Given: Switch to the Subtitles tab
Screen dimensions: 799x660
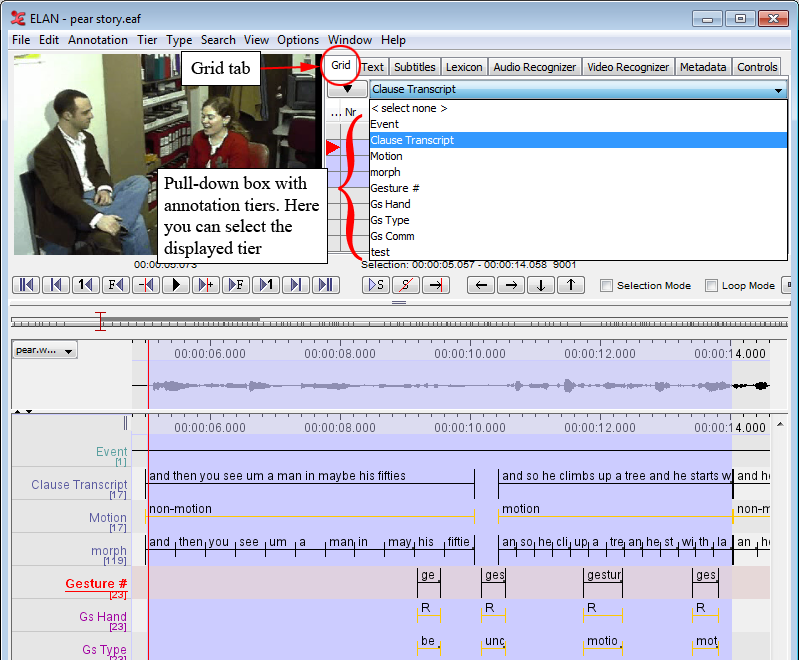Looking at the screenshot, I should [414, 67].
